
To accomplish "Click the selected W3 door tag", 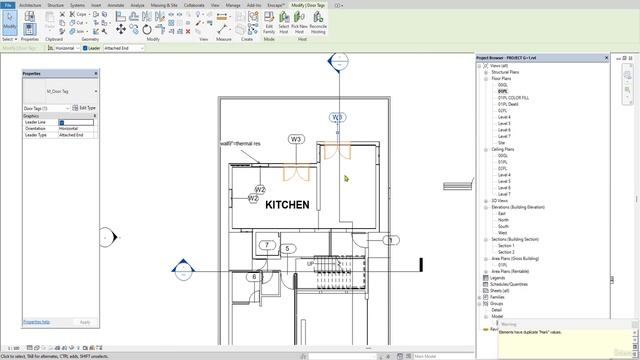I will pyautogui.click(x=338, y=118).
